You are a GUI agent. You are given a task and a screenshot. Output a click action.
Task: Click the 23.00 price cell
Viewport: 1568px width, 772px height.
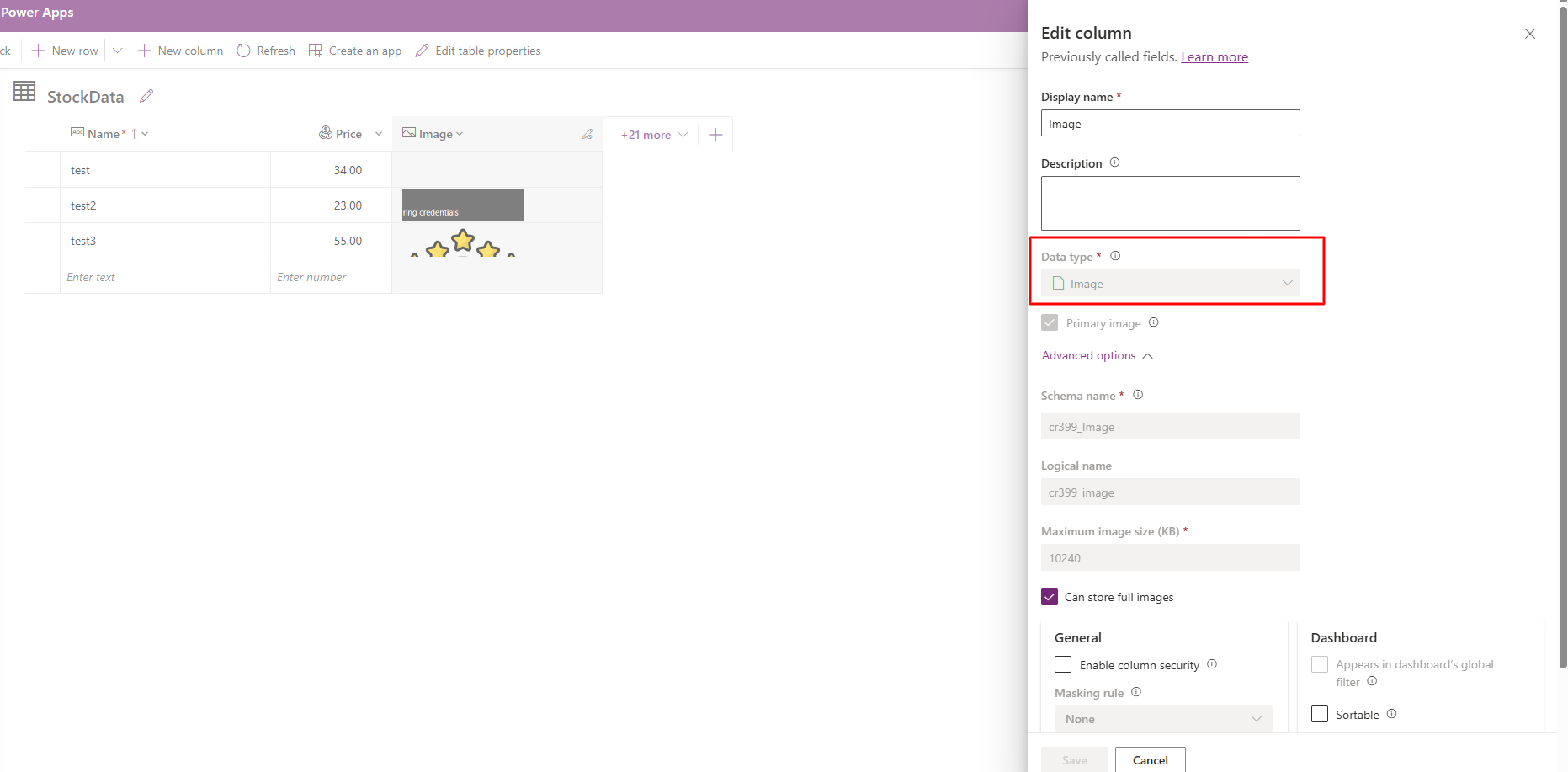(332, 205)
